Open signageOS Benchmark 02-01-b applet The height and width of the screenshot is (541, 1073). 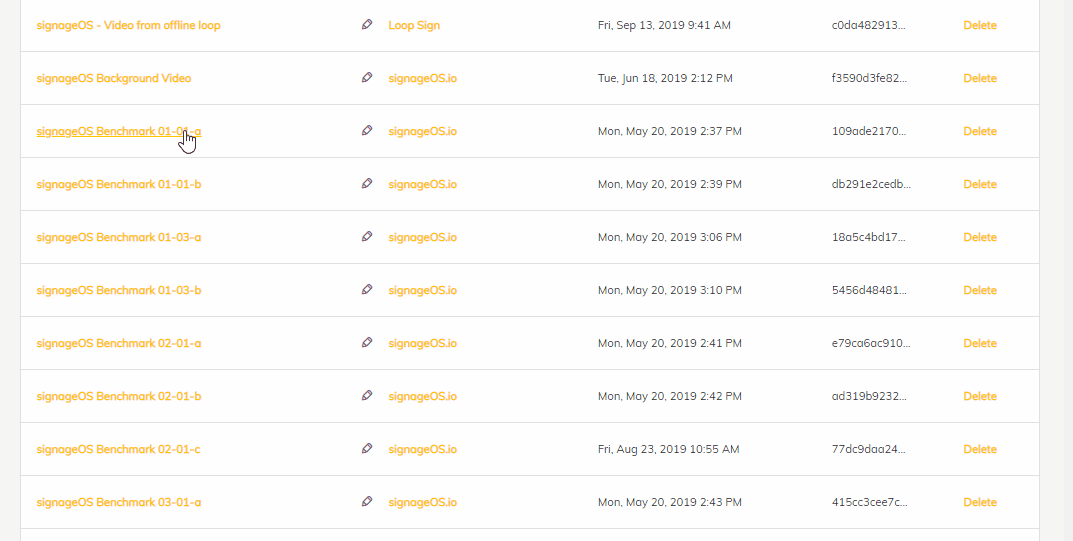[118, 396]
